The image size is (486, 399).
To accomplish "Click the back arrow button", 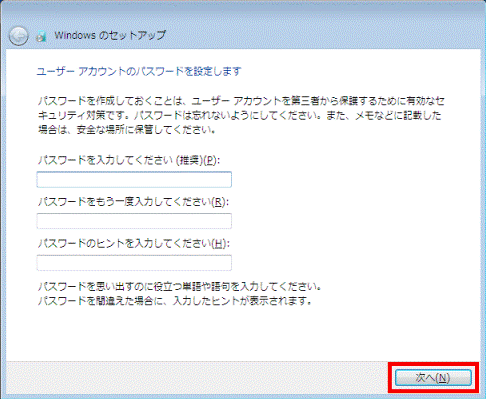I will (x=18, y=35).
